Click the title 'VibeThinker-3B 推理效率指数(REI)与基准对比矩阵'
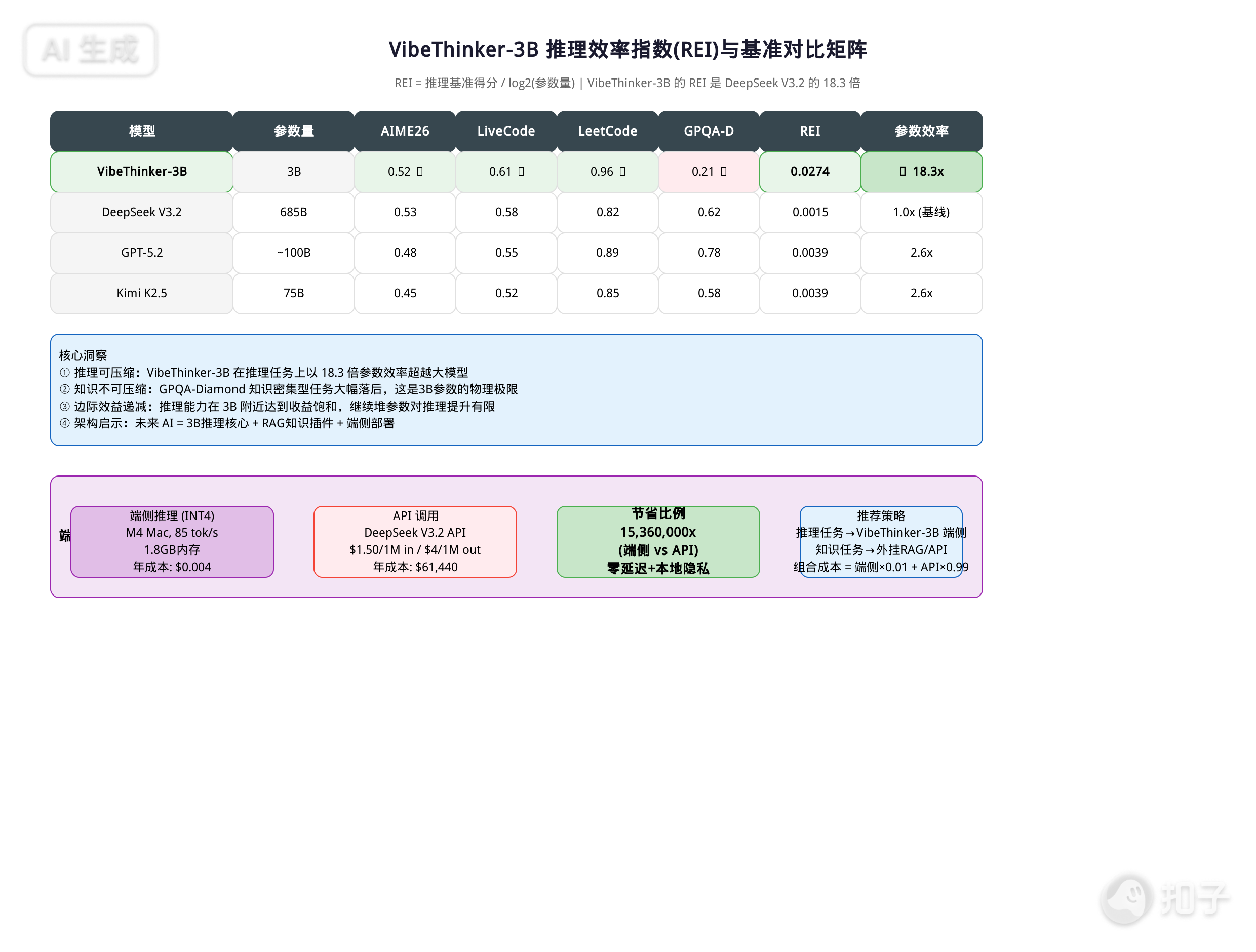This screenshot has width=1256, height=952. (627, 50)
